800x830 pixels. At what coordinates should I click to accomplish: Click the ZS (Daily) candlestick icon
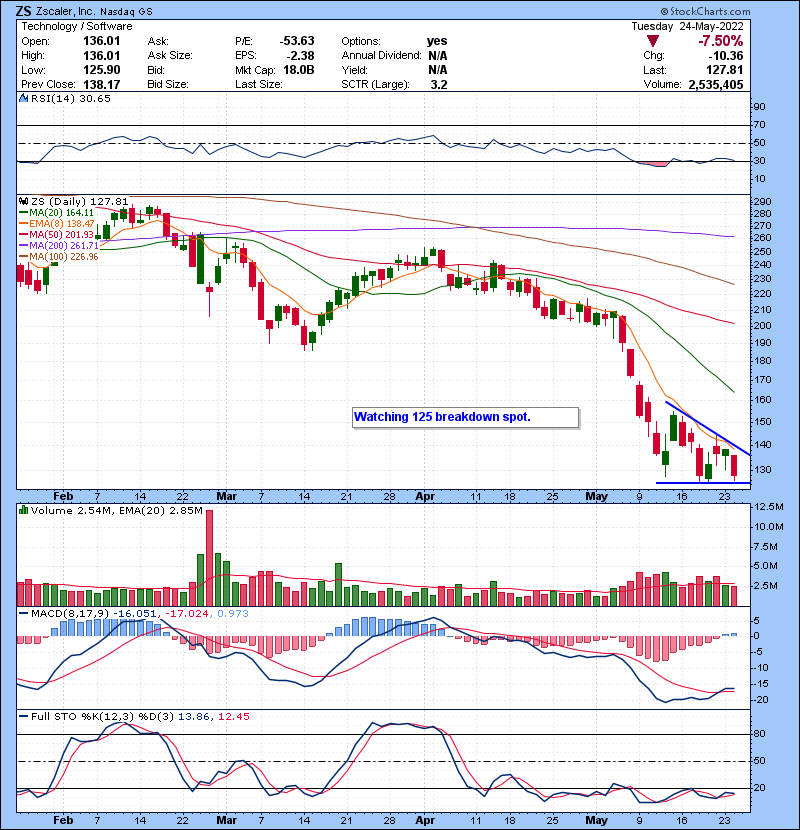tap(23, 202)
